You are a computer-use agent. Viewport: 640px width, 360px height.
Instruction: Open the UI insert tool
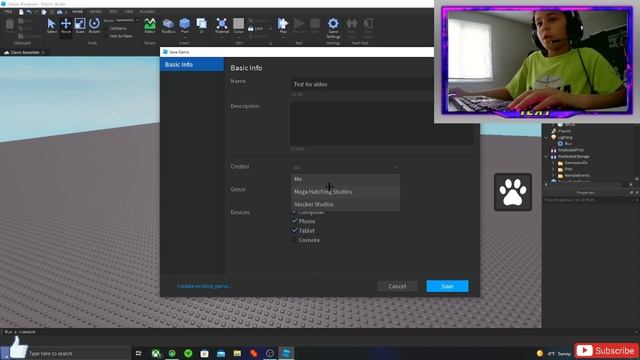point(202,25)
